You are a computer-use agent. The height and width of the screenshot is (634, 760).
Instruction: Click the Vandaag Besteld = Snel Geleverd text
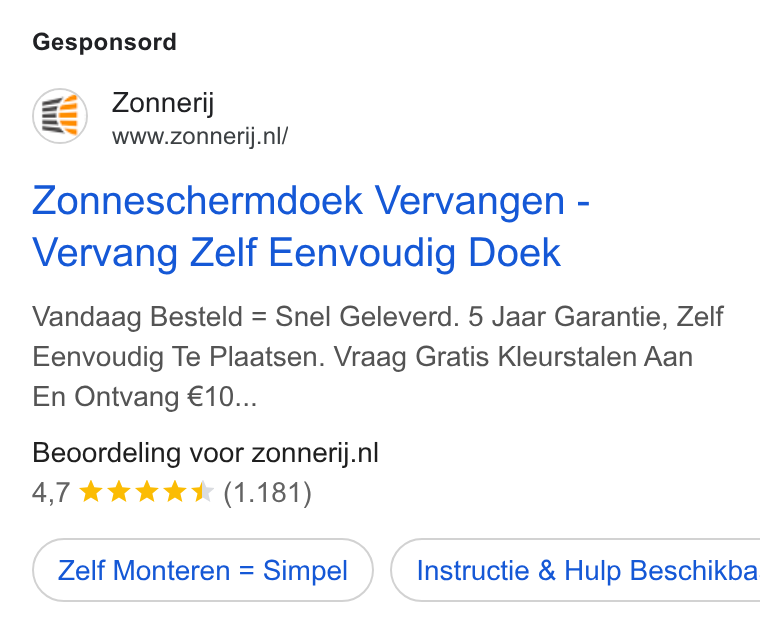coord(245,317)
